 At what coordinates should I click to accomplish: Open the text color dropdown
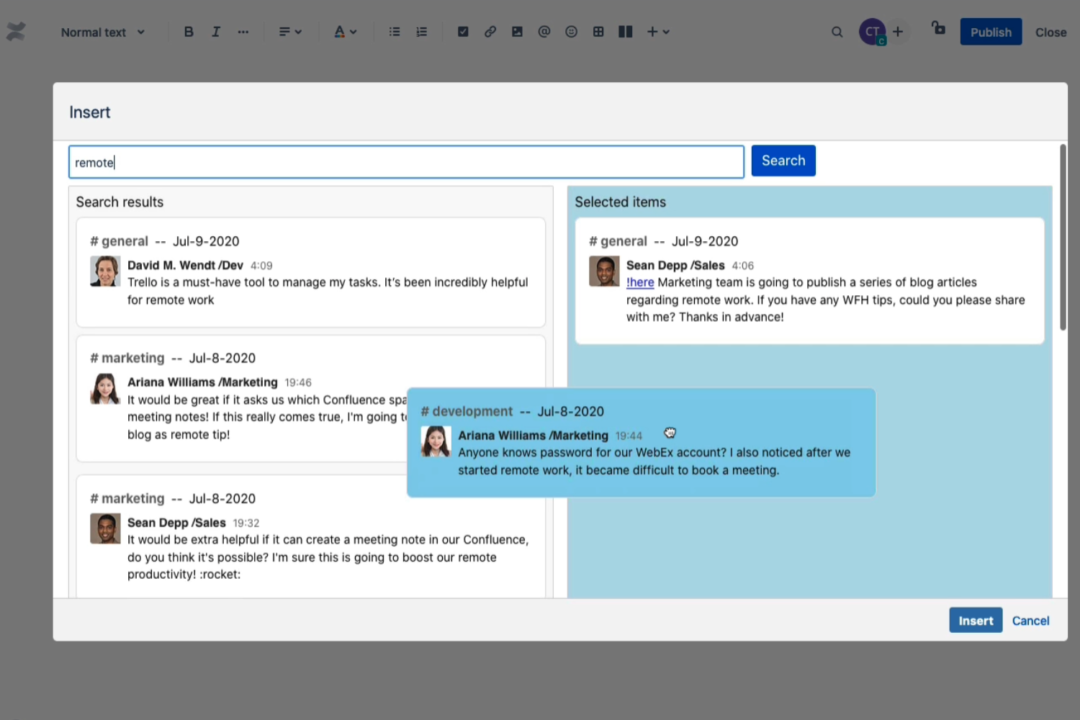click(344, 31)
